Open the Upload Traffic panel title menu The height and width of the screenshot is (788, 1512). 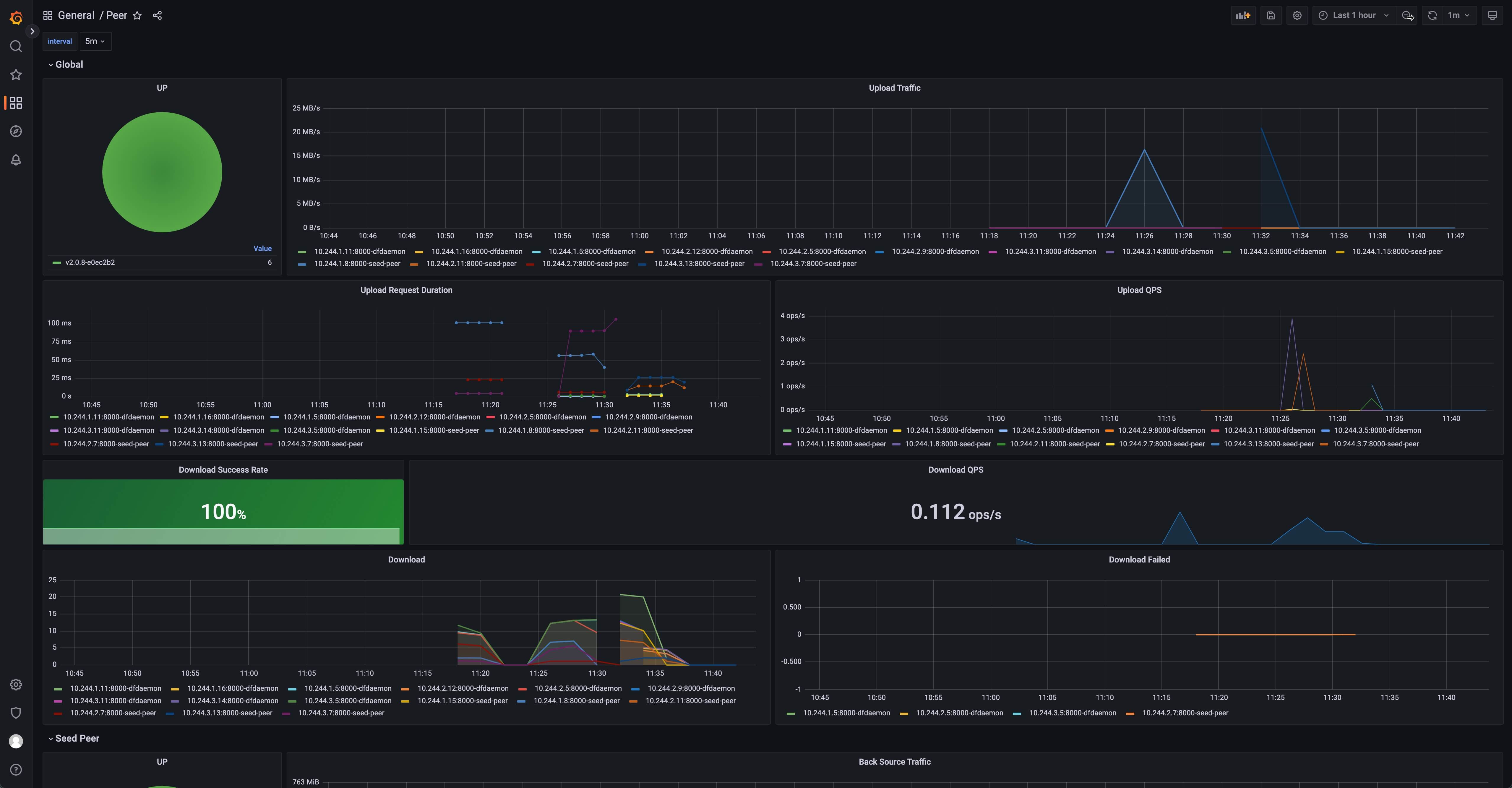click(894, 87)
